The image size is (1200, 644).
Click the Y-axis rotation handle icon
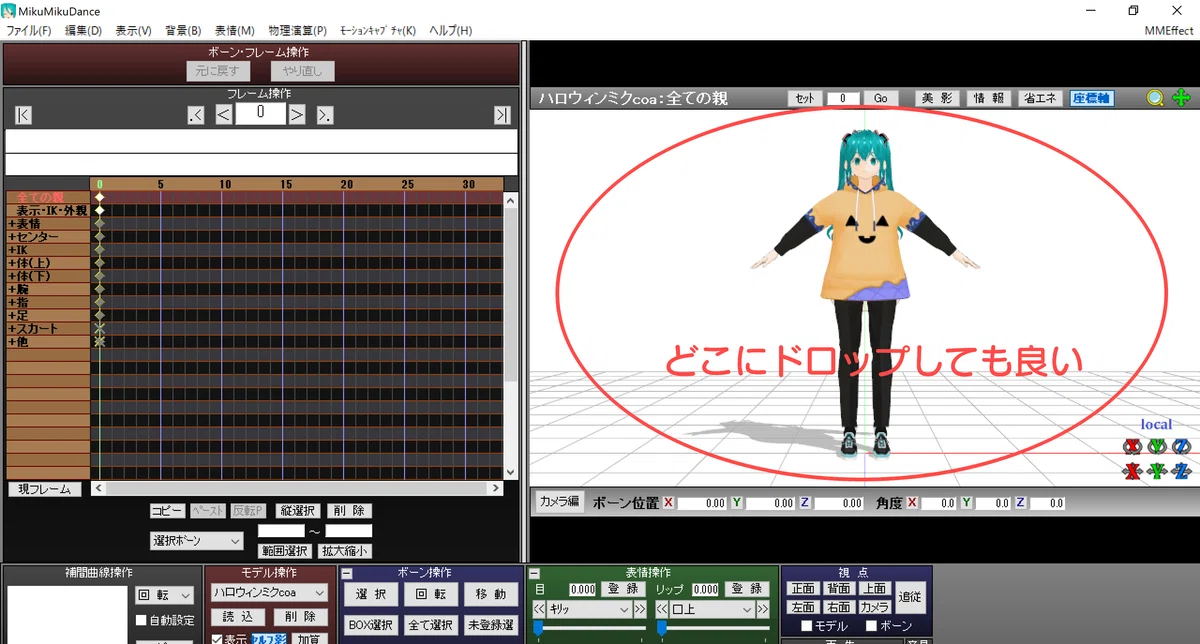pos(1157,446)
